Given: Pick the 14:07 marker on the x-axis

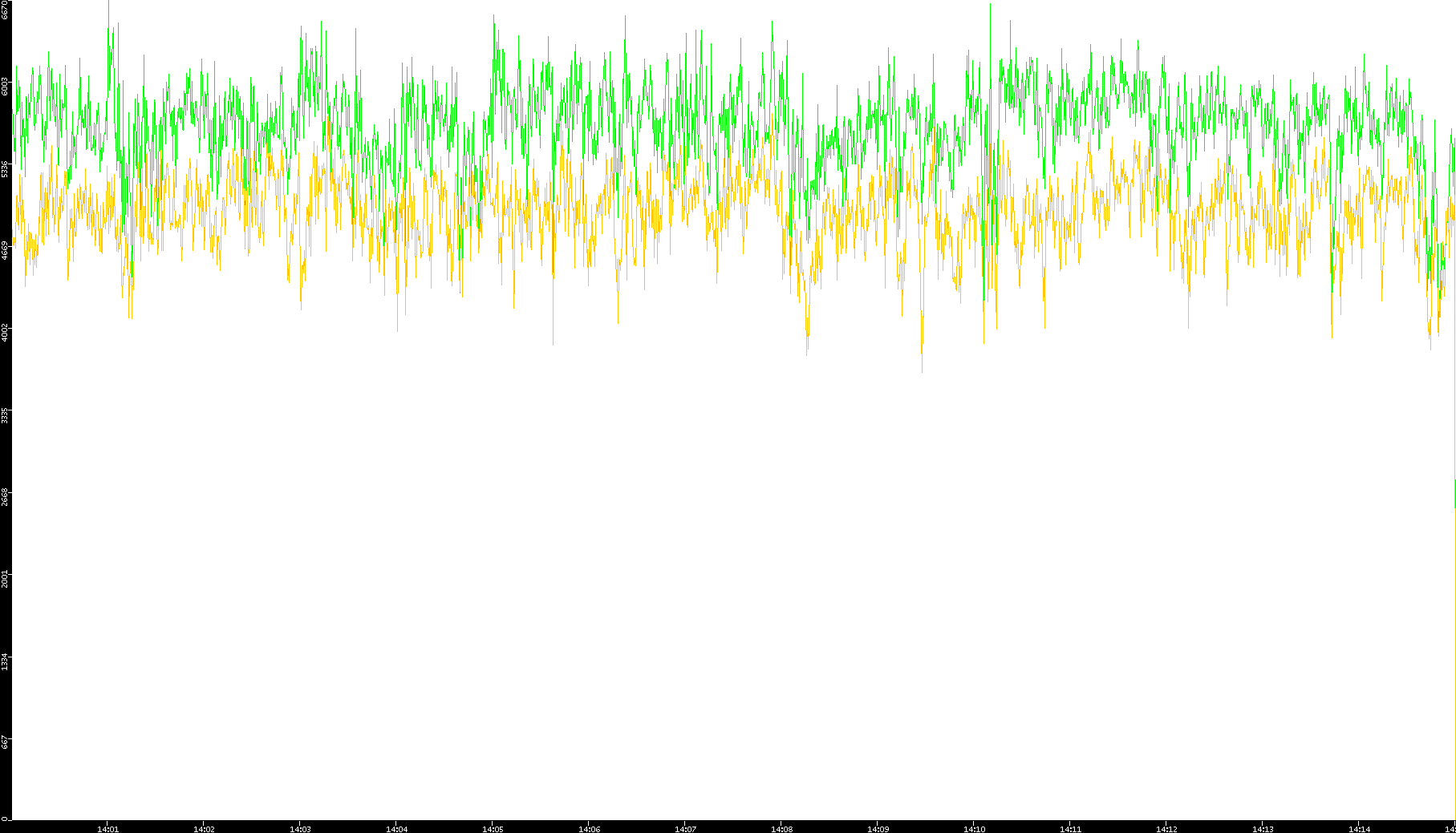Looking at the screenshot, I should [685, 829].
